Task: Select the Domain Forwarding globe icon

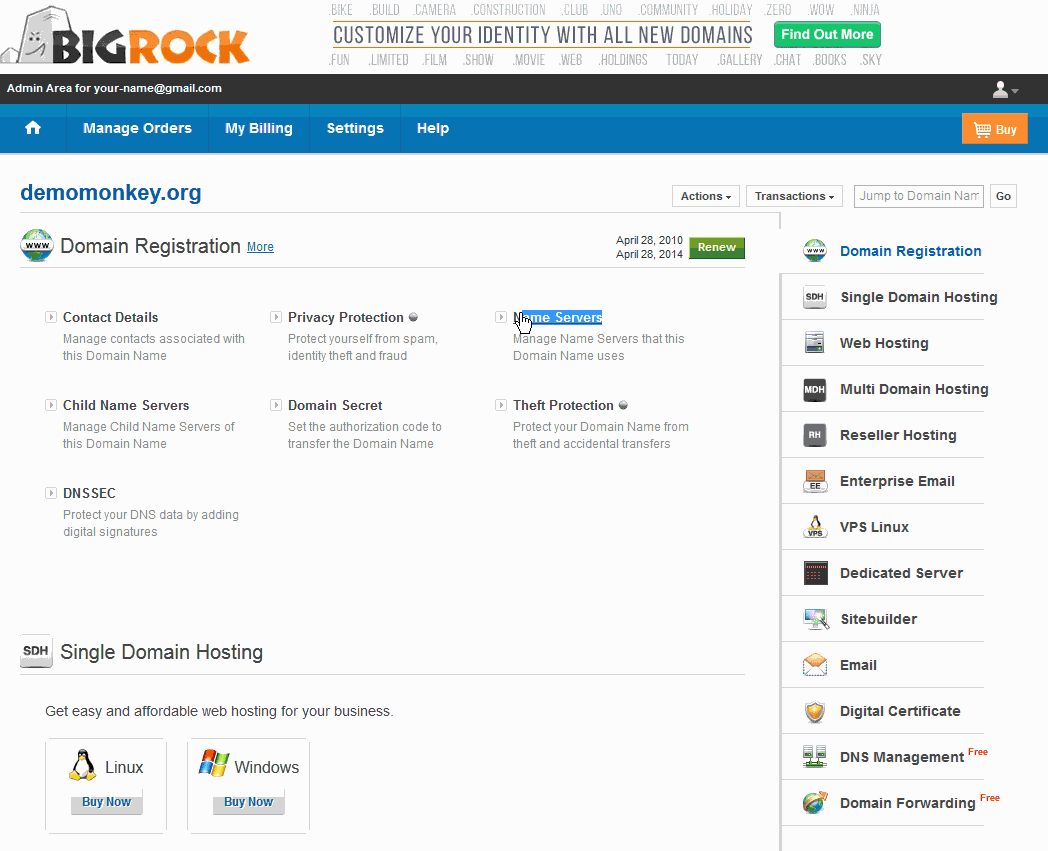Action: point(815,803)
